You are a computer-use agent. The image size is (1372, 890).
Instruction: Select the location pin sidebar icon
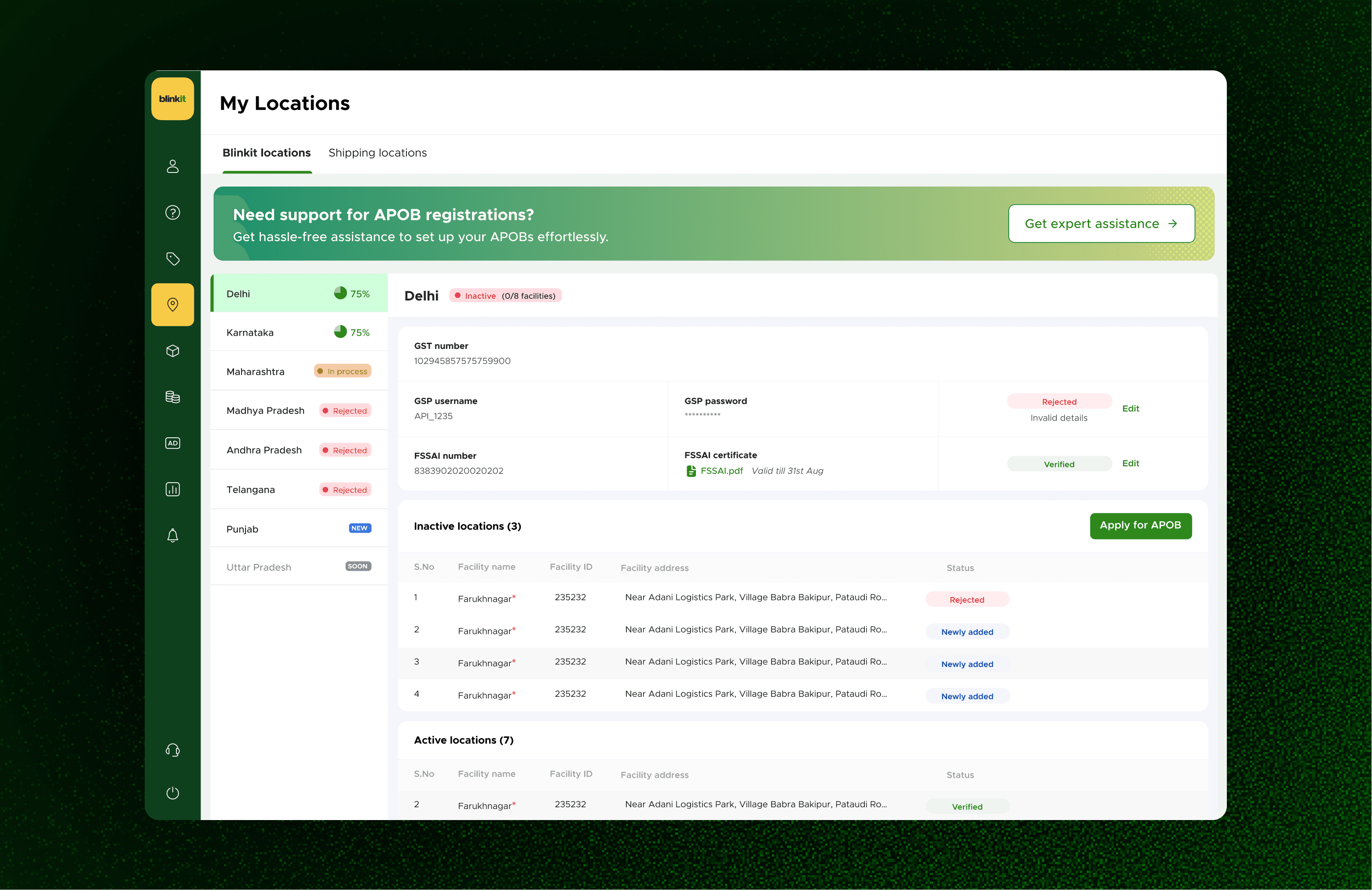point(172,304)
